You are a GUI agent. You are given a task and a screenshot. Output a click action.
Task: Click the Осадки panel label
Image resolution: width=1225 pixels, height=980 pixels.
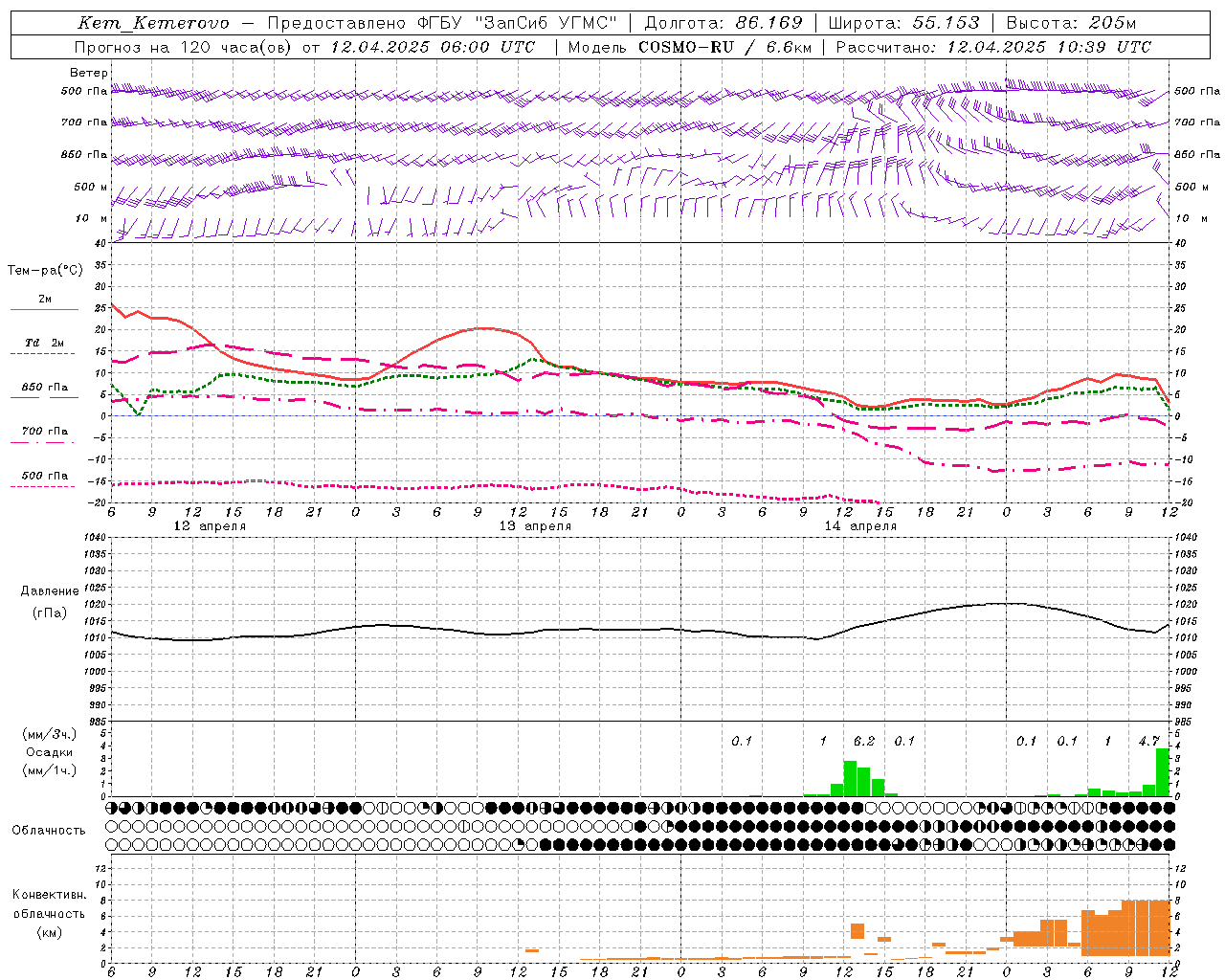pos(50,752)
